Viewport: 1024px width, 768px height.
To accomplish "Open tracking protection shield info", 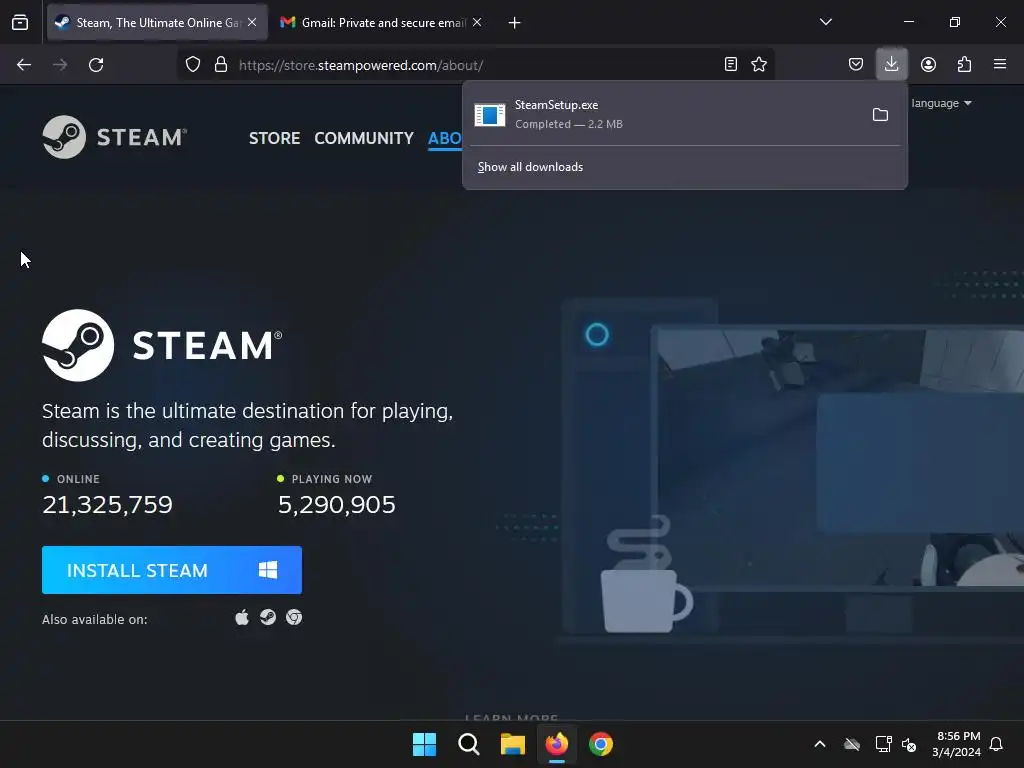I will pos(193,65).
